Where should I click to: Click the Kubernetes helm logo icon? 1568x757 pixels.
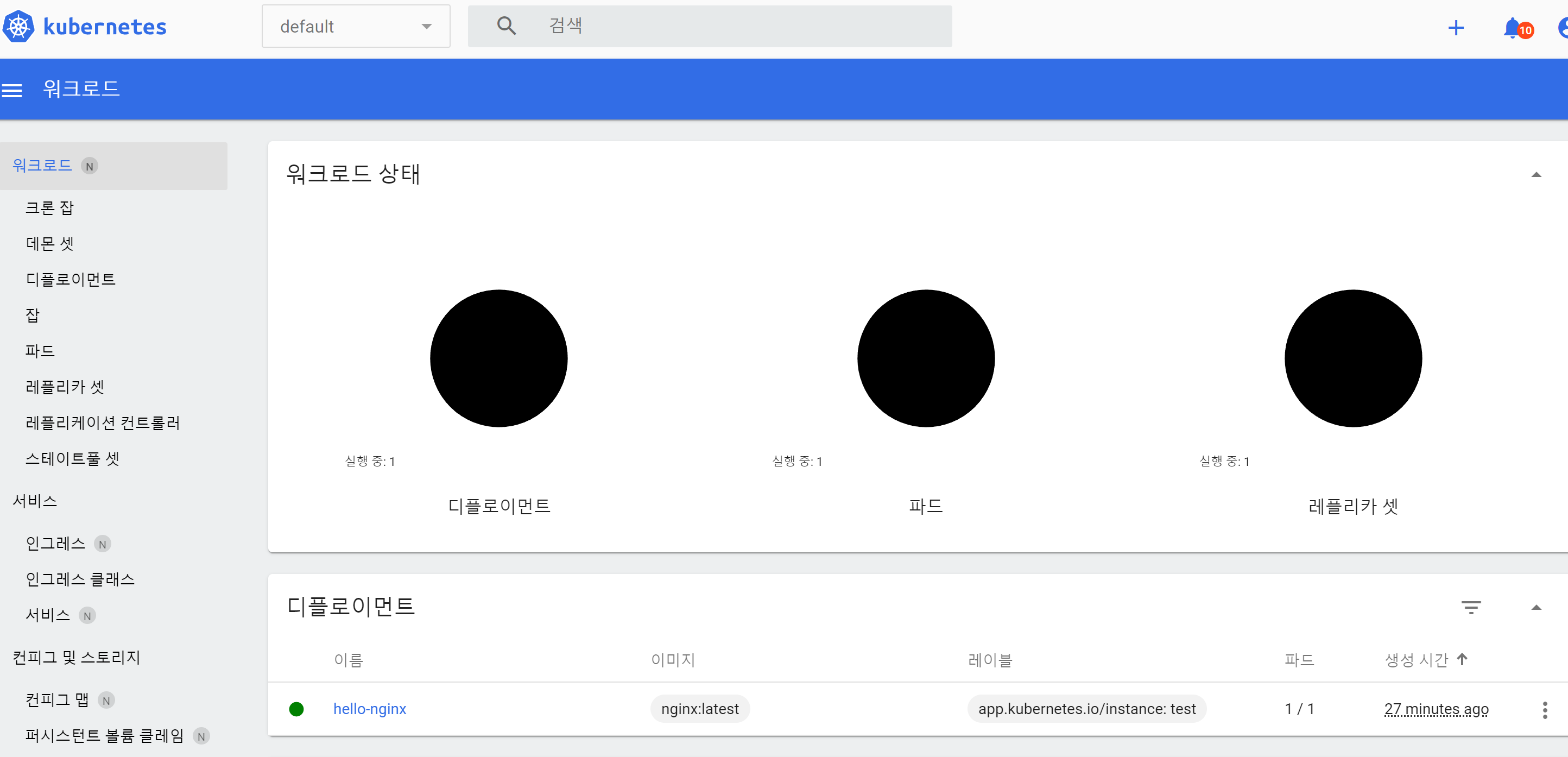(19, 27)
